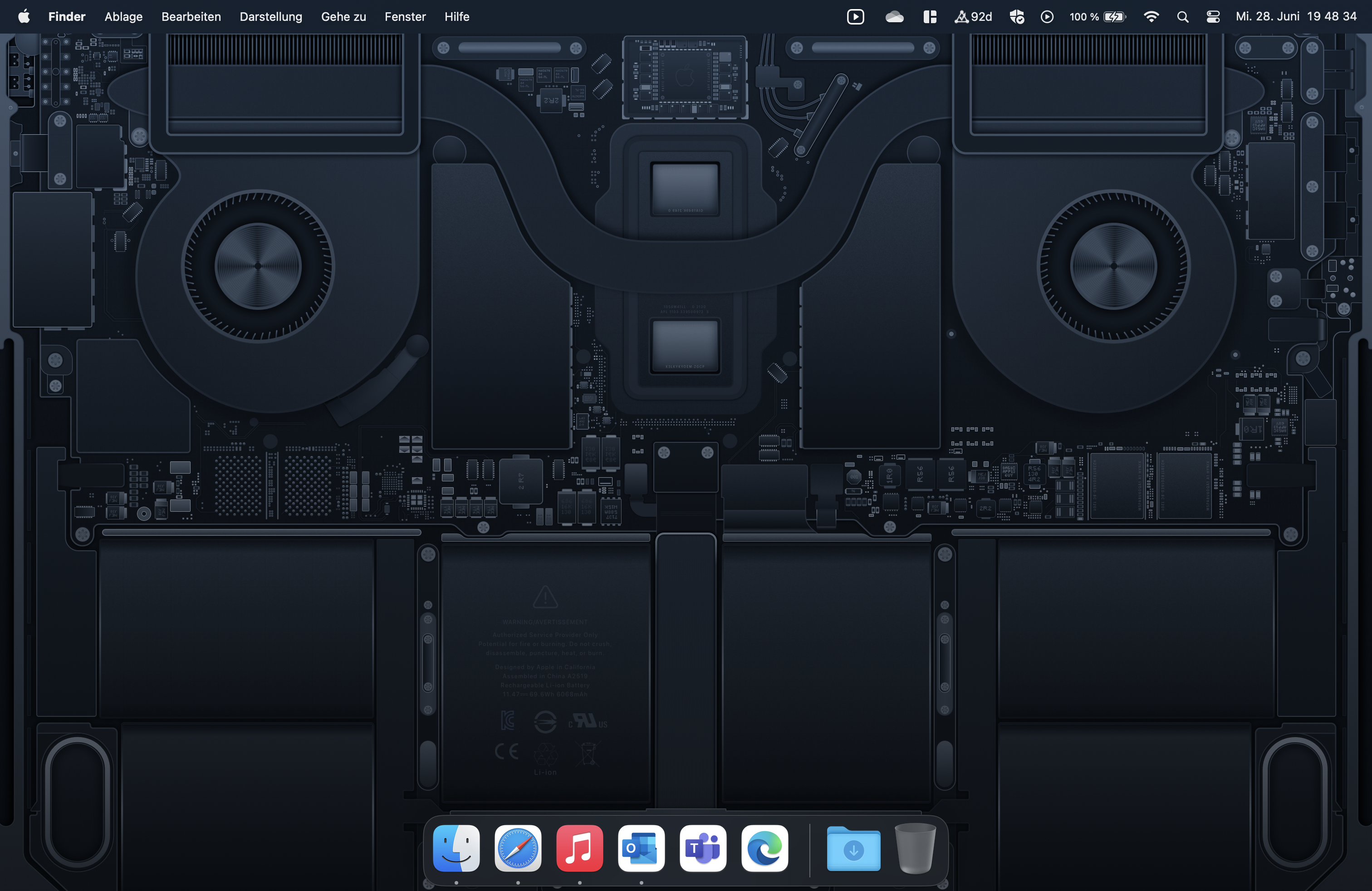Open the Ablage menu
The height and width of the screenshot is (891, 1372).
pyautogui.click(x=123, y=17)
